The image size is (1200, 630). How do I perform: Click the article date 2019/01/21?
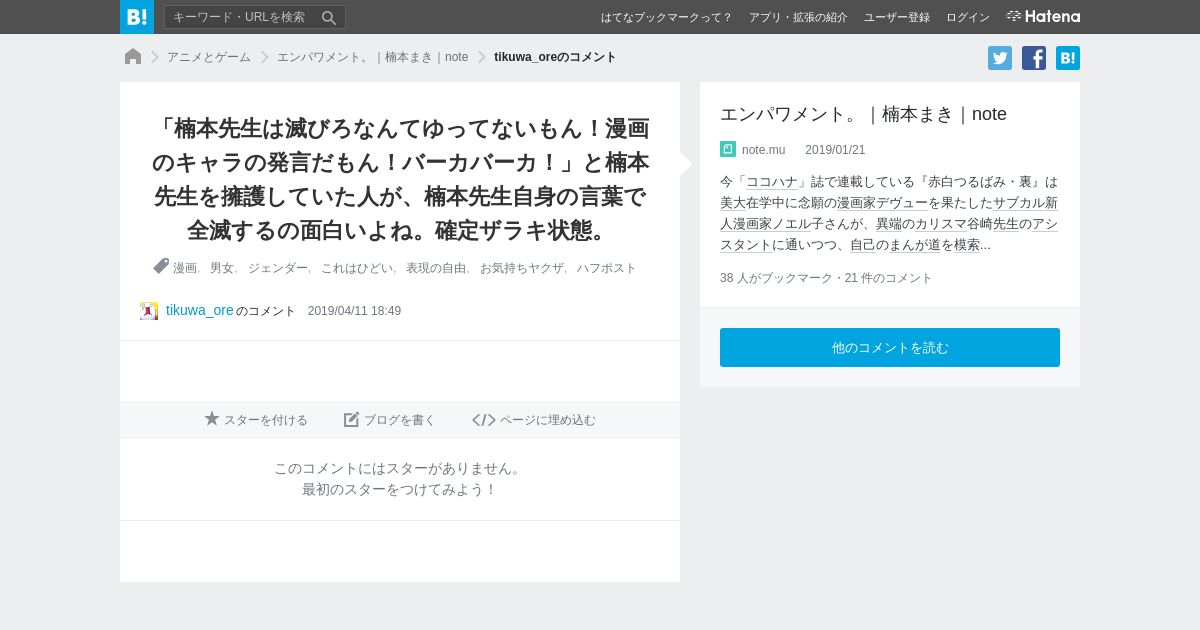[x=835, y=150]
